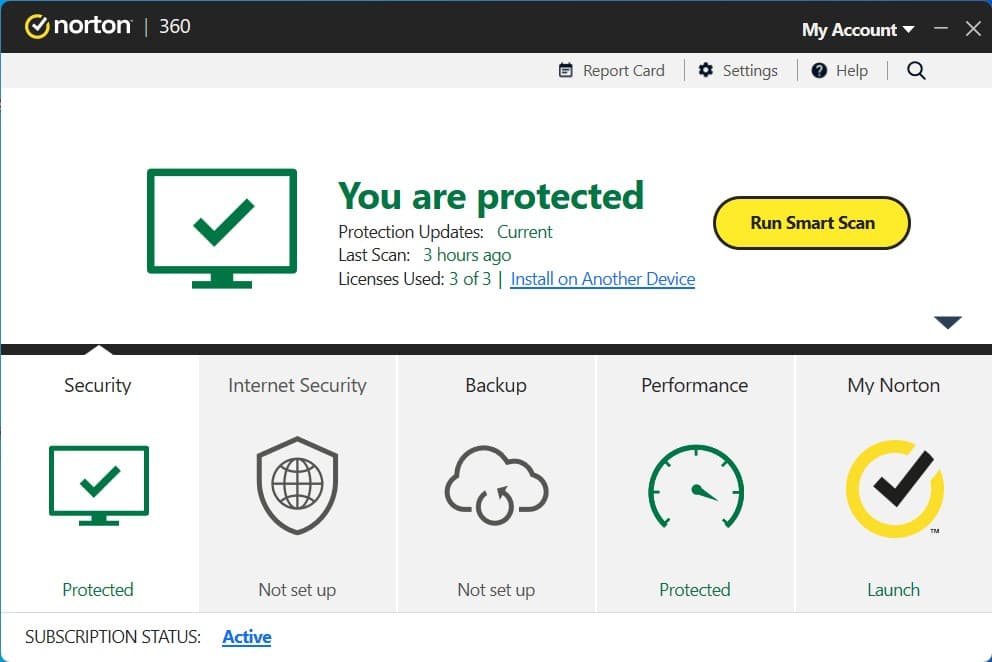The width and height of the screenshot is (992, 662).
Task: Click the large protected monitor icon
Action: pos(222,227)
